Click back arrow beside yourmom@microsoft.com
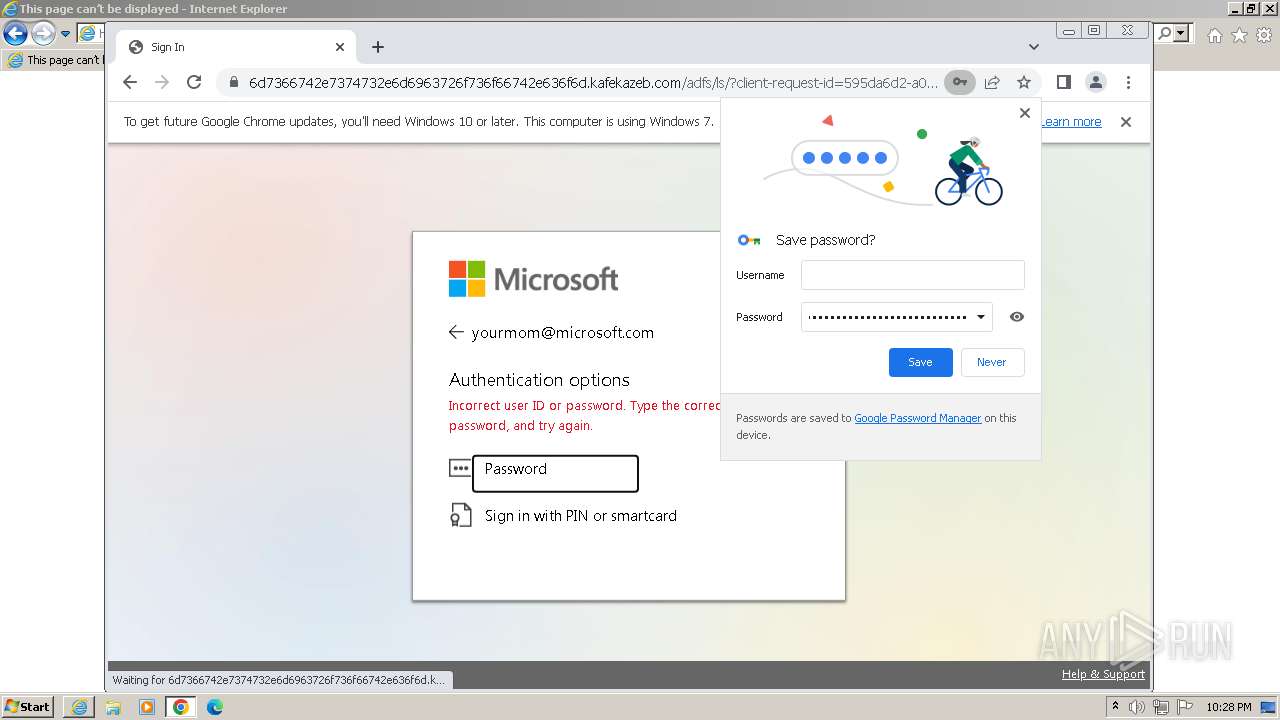 tap(456, 332)
